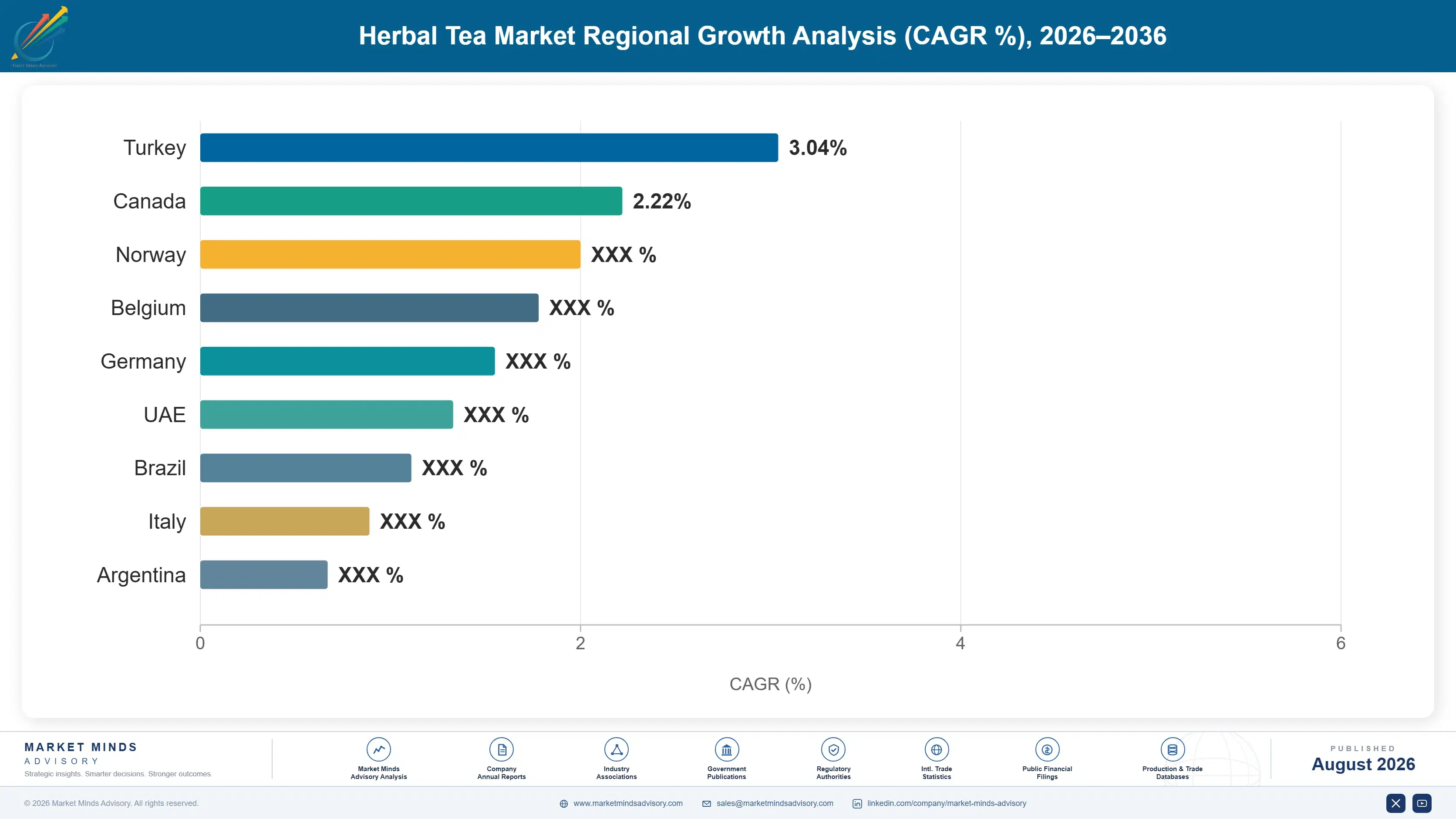Click the Regulatory Authorities shield icon
The image size is (1456, 819).
(x=833, y=749)
